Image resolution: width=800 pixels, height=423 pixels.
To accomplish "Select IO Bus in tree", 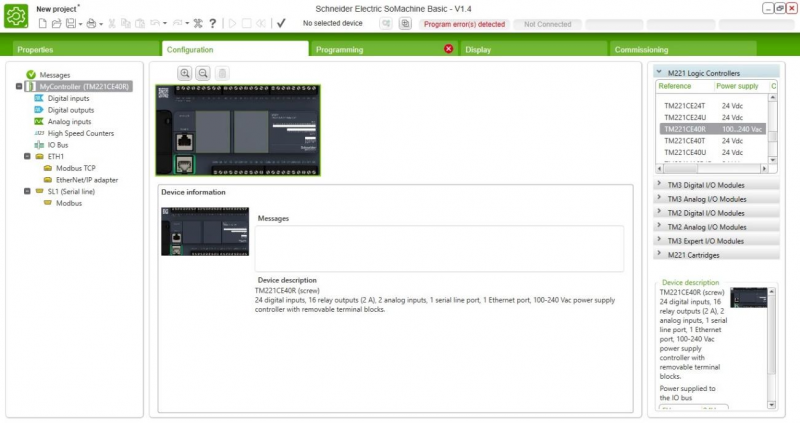I will tap(58, 145).
